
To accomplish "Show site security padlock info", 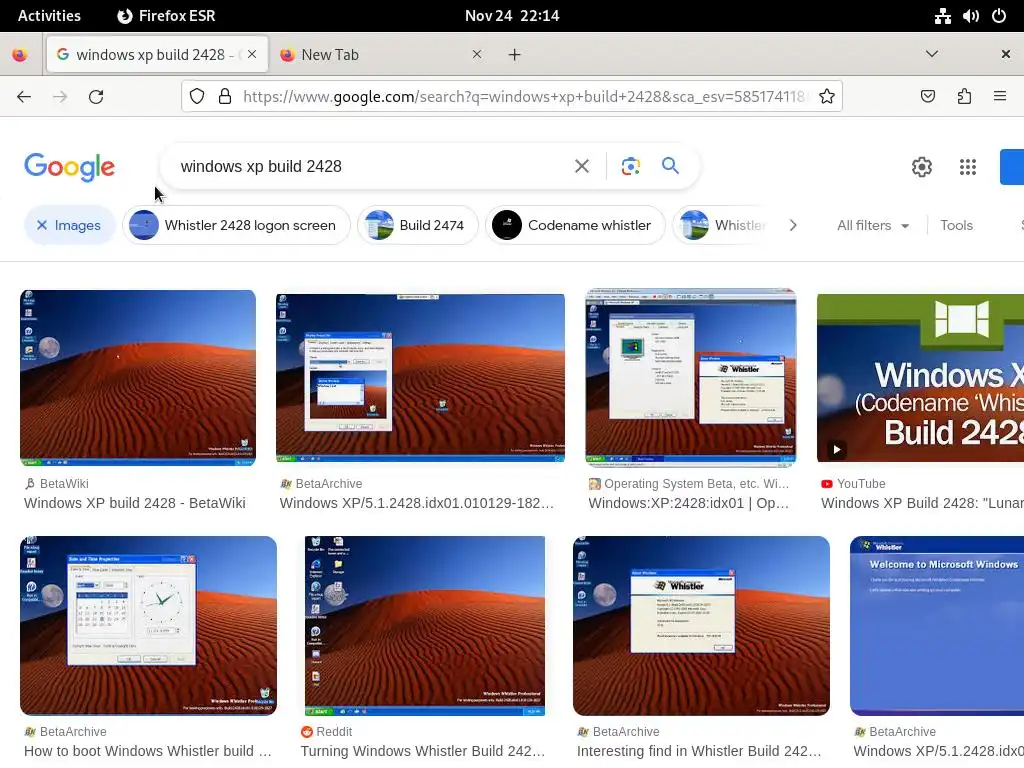I will [225, 97].
